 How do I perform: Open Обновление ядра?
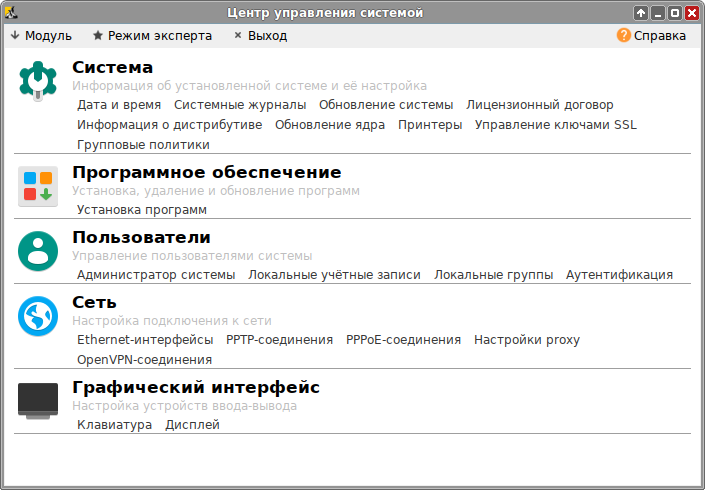(330, 125)
